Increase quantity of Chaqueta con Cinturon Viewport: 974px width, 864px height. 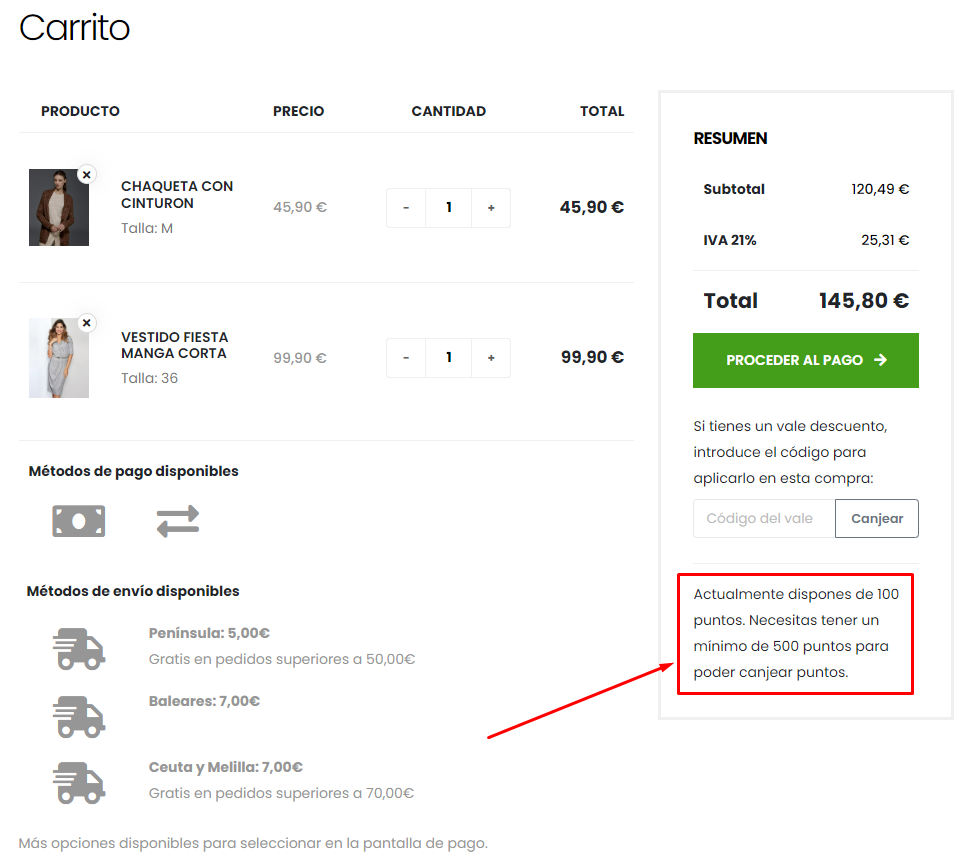tap(491, 208)
